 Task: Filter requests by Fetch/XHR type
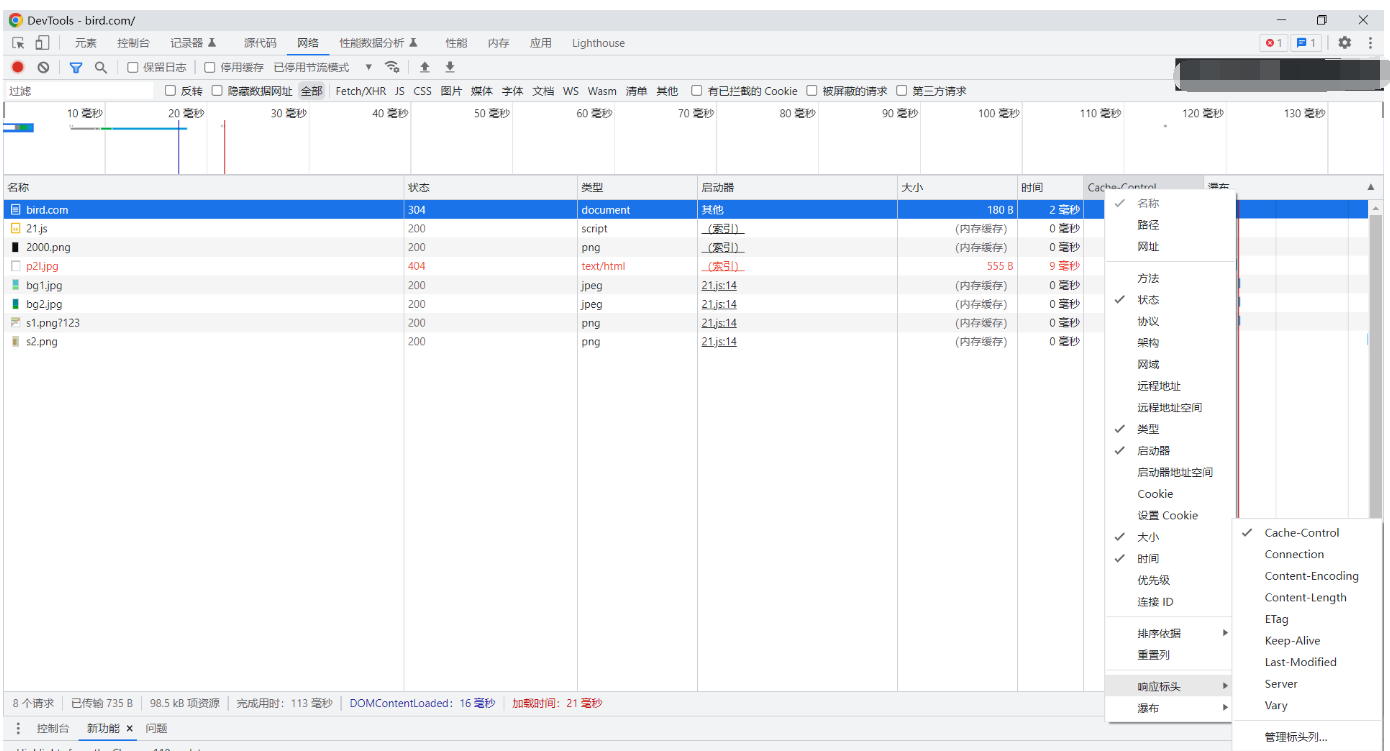(361, 91)
